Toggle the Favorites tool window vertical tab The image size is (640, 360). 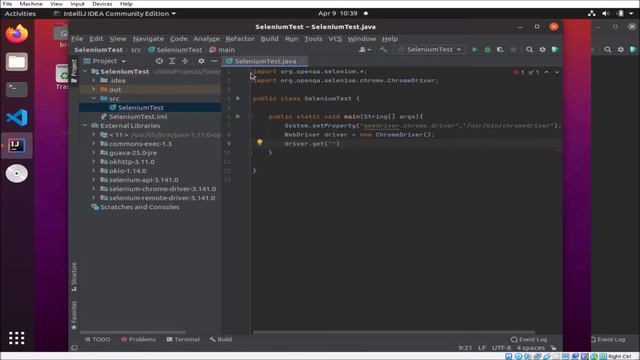[x=74, y=315]
